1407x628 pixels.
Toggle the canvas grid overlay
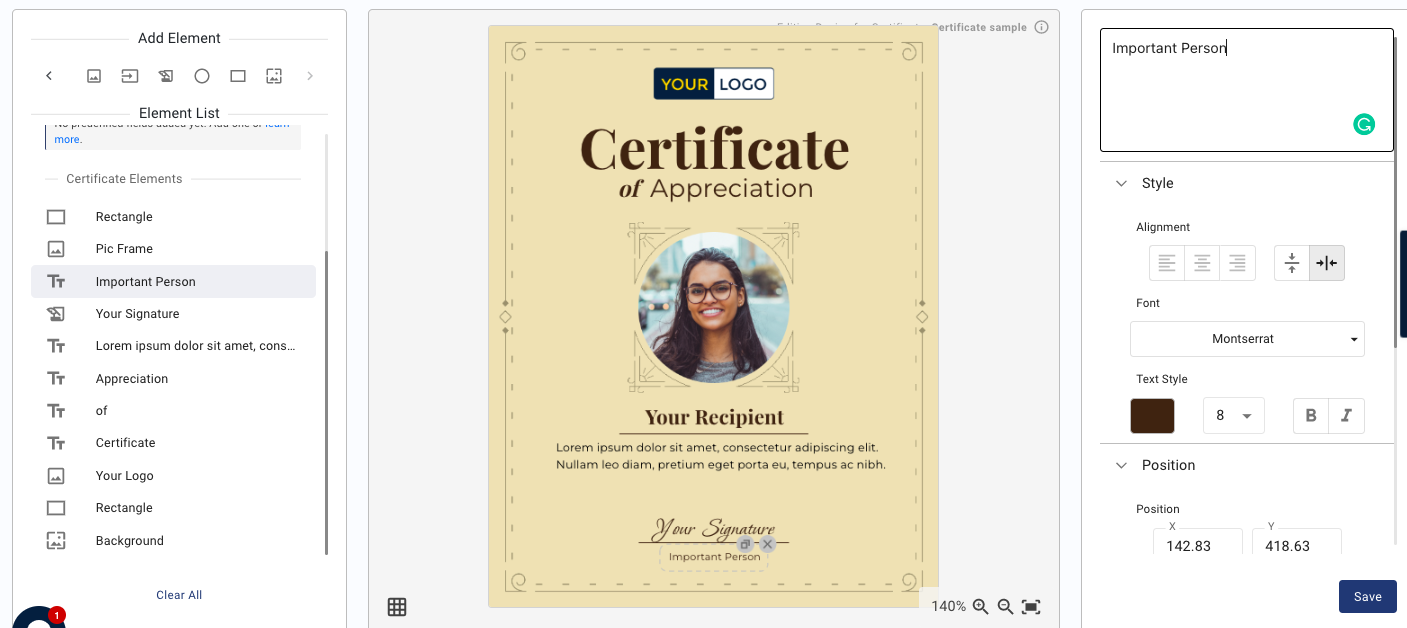(x=397, y=606)
